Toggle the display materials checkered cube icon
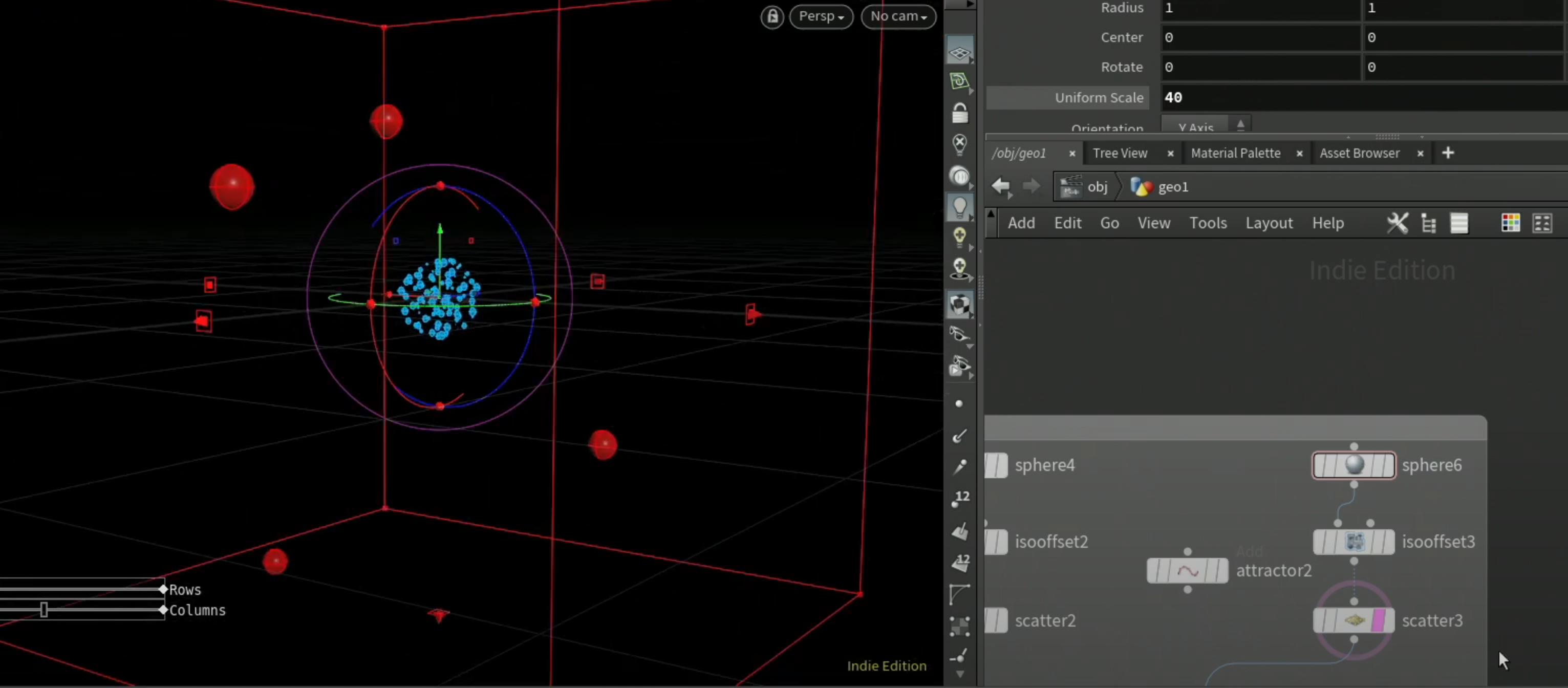The image size is (1568, 688). click(960, 304)
